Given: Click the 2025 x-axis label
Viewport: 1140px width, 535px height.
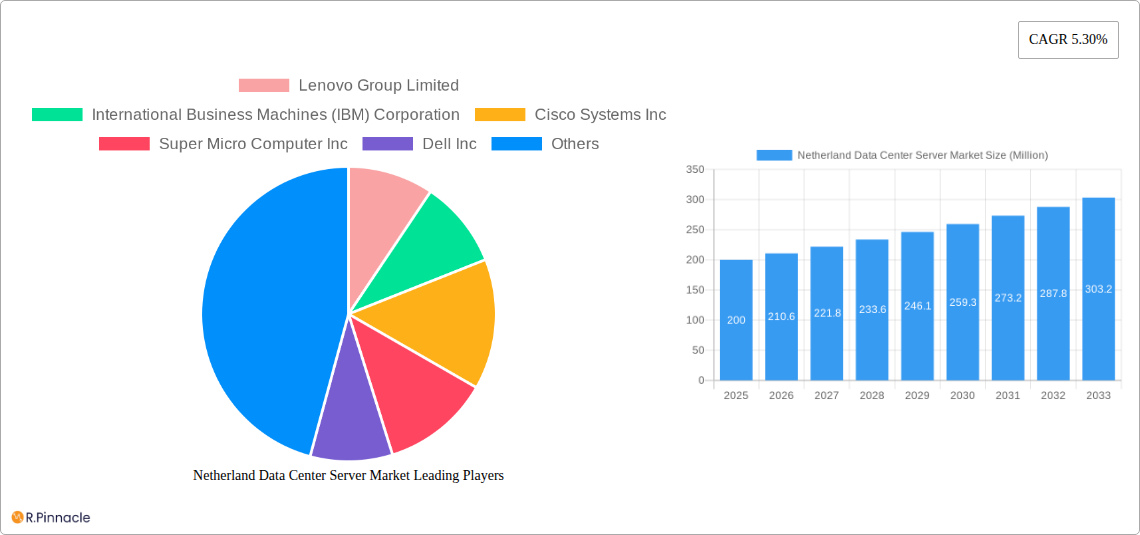Looking at the screenshot, I should [x=736, y=395].
